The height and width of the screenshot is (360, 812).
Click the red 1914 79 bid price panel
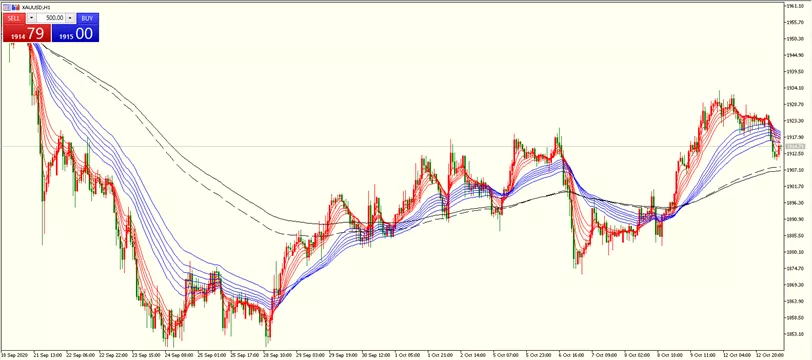click(x=27, y=34)
